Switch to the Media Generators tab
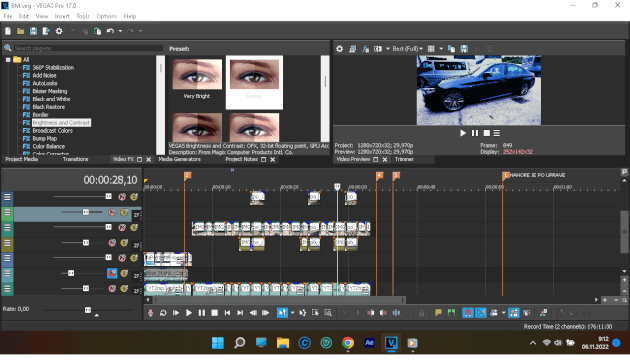Viewport: 630px width, 360px height. pos(179,159)
